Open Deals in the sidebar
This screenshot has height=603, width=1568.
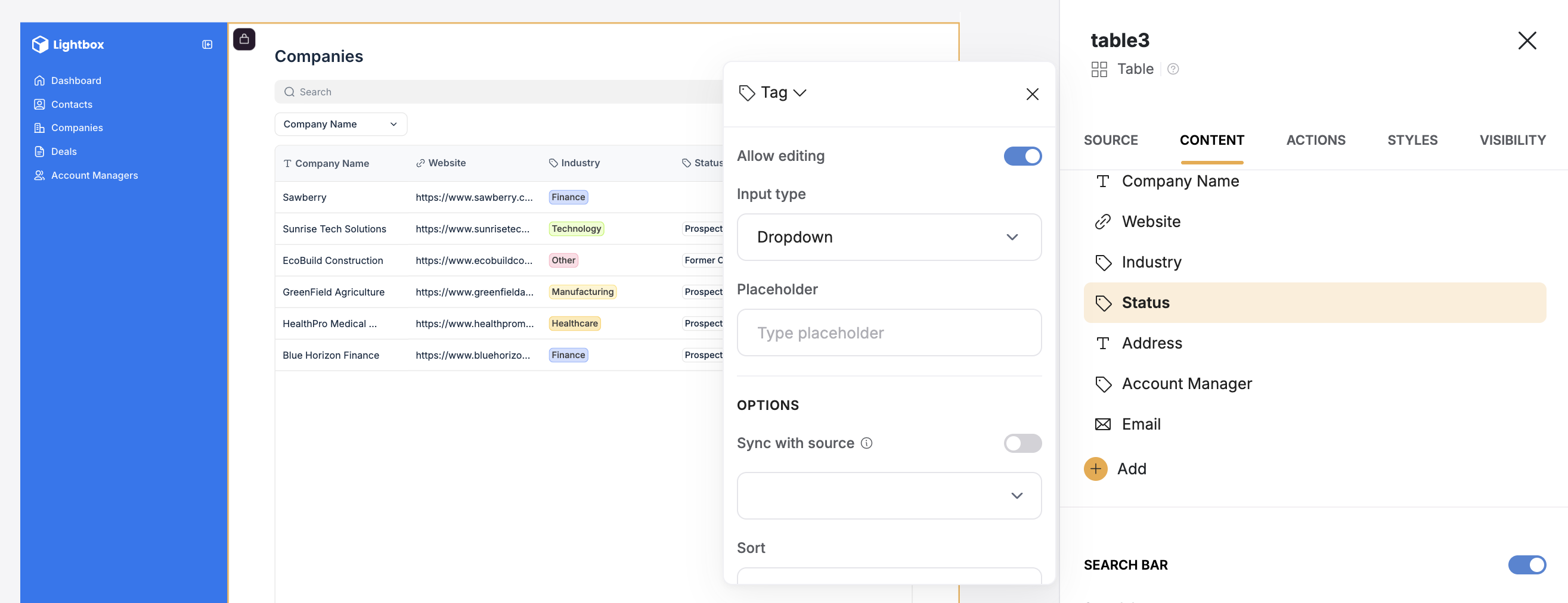point(64,151)
